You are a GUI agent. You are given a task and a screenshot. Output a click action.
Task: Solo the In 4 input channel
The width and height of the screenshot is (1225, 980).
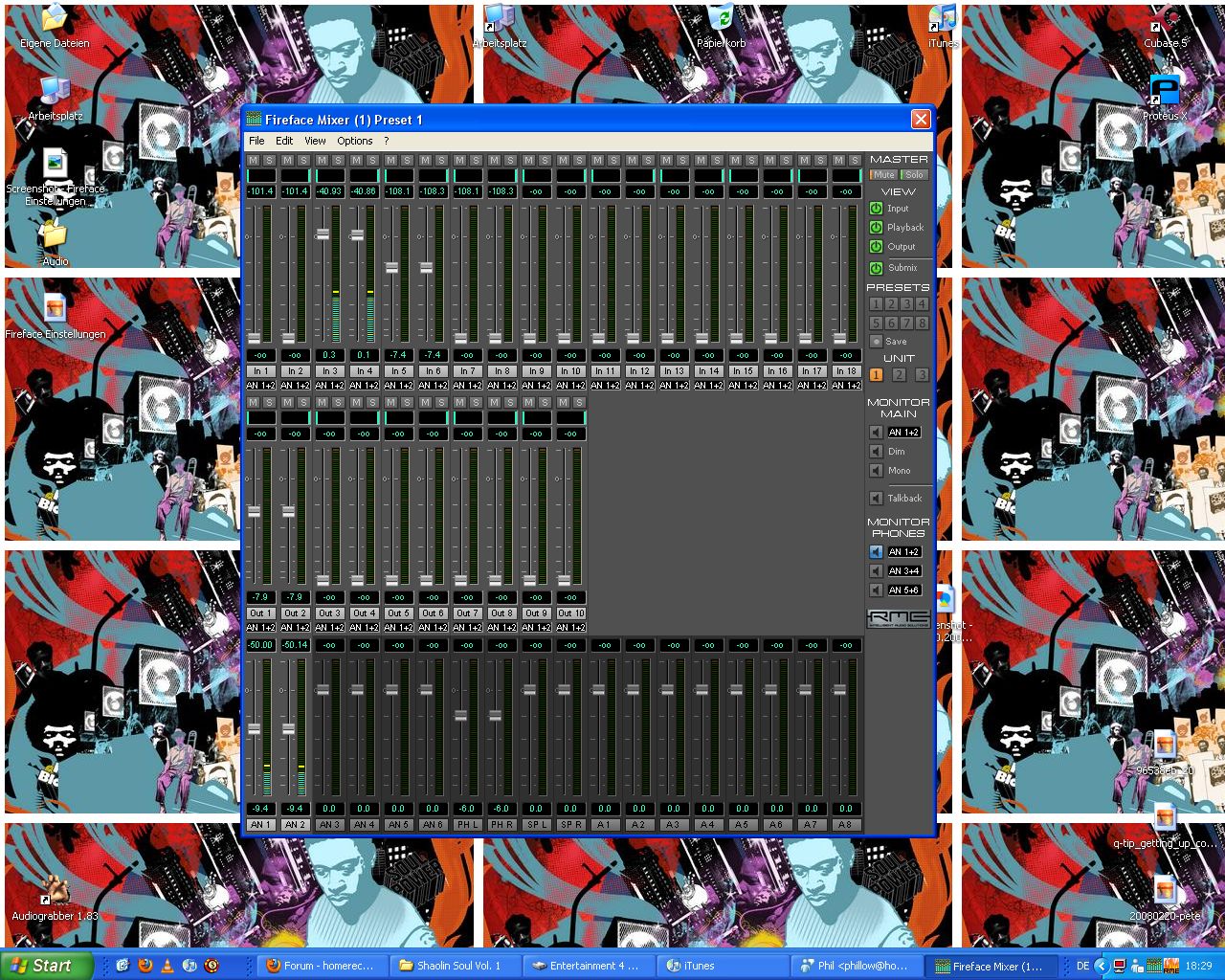372,161
